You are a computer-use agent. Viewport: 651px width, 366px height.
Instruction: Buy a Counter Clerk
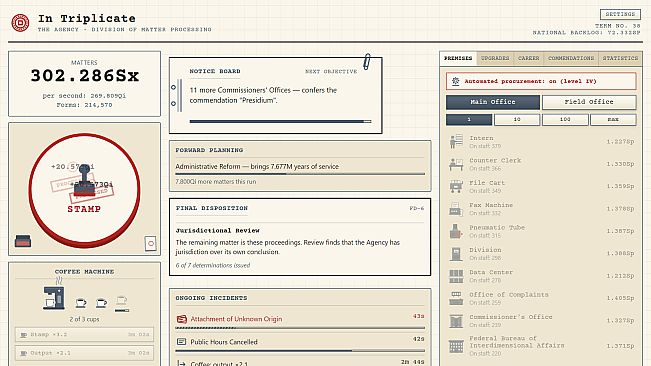541,164
